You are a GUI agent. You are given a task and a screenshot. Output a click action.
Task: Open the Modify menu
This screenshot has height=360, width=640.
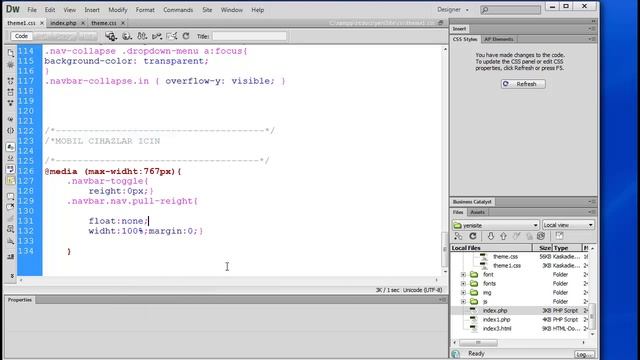coord(118,10)
